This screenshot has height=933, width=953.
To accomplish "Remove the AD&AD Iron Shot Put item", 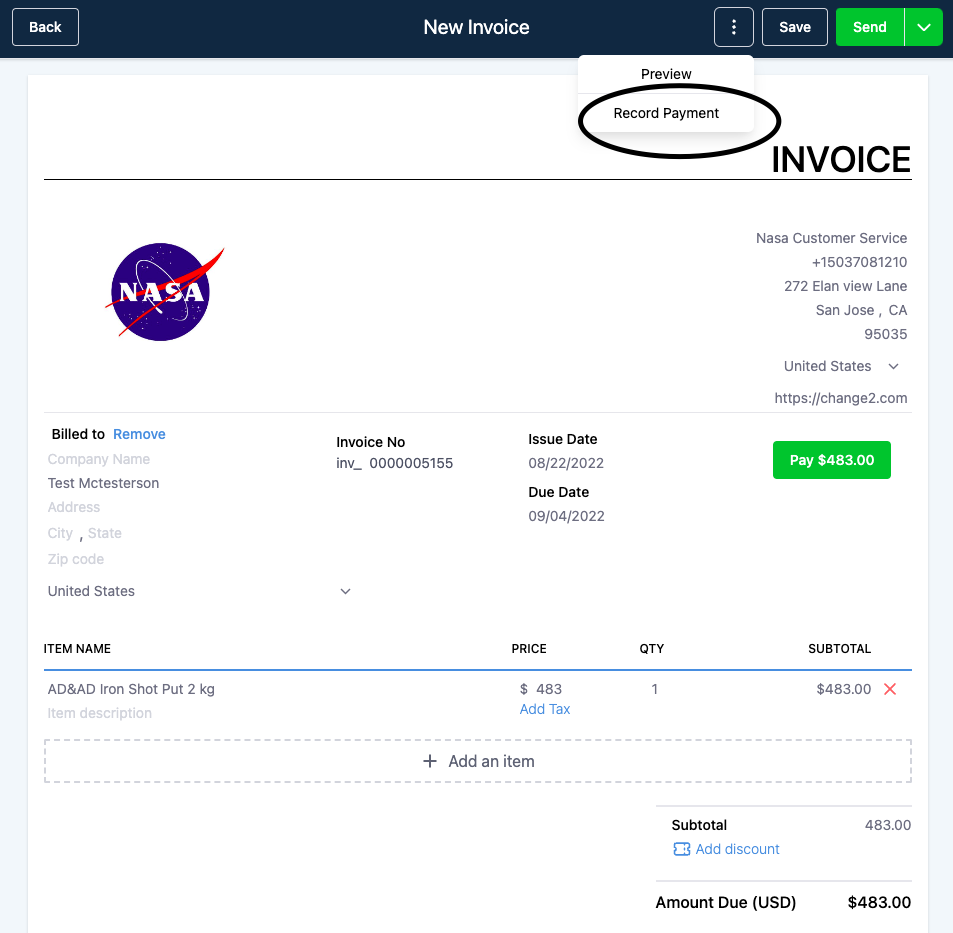I will coord(890,689).
